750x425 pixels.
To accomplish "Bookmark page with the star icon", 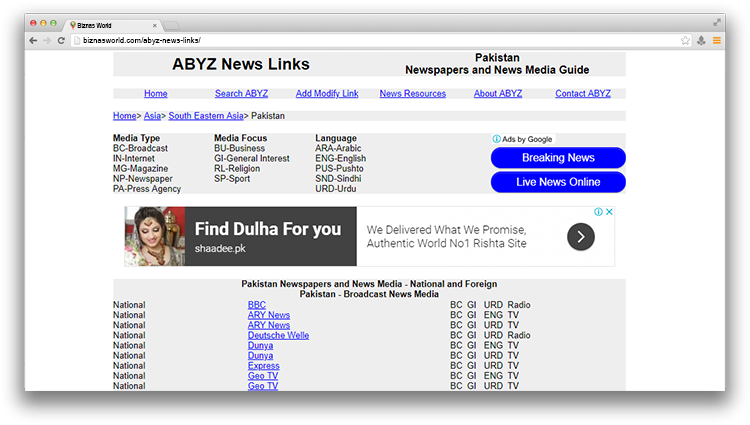I will 685,41.
